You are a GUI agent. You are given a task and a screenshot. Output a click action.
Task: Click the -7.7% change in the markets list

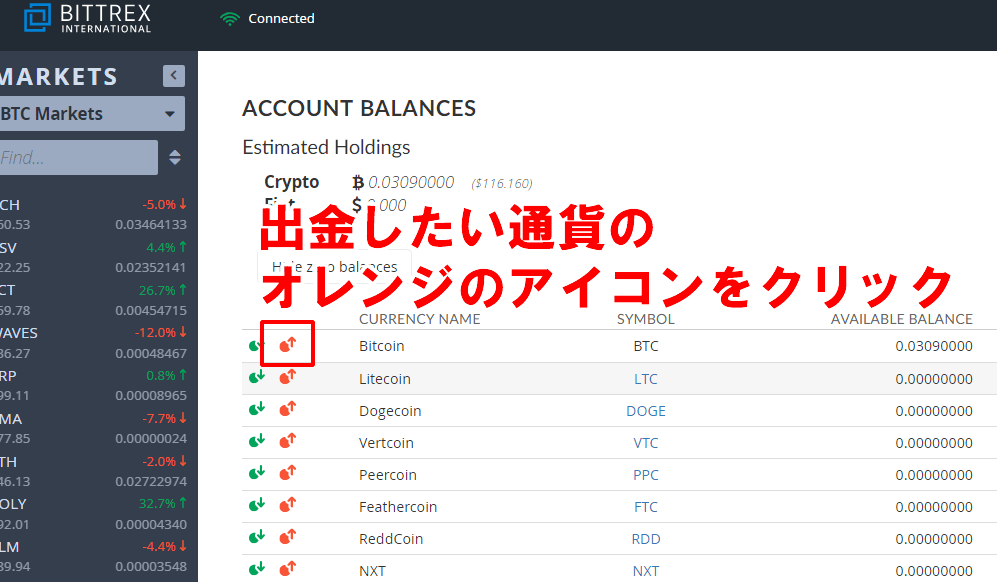click(164, 419)
